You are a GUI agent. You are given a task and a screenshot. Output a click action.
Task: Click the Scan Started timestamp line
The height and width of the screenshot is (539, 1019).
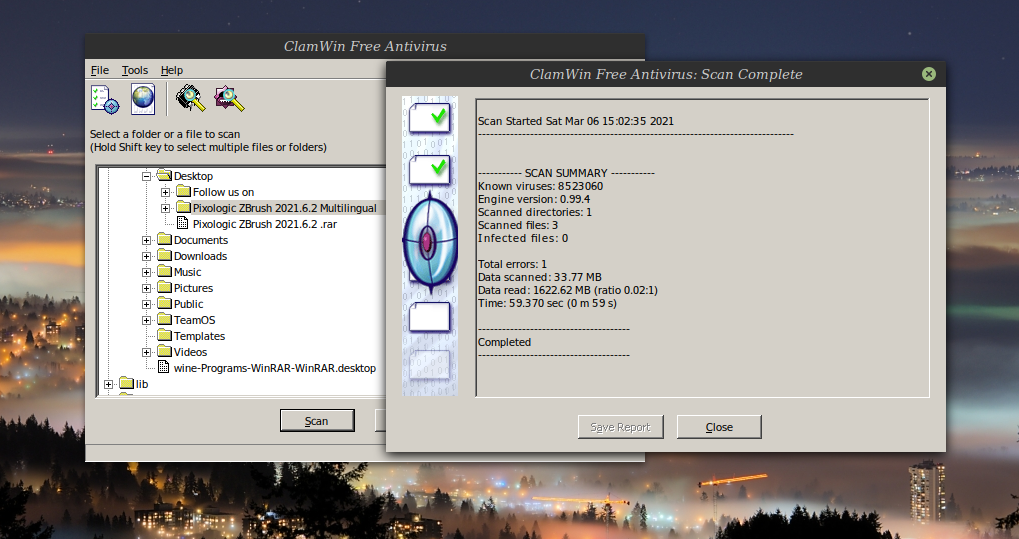click(x=576, y=121)
